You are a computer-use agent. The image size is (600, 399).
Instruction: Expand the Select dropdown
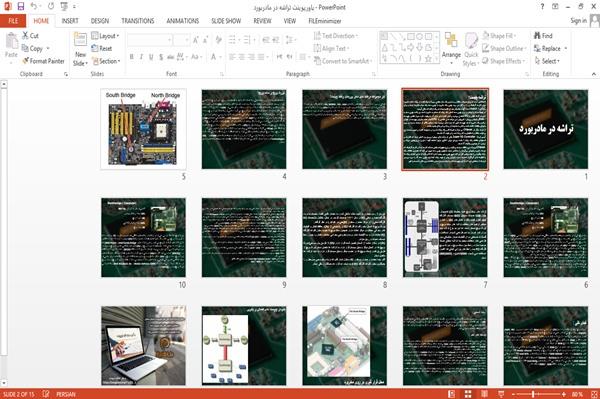[547, 61]
